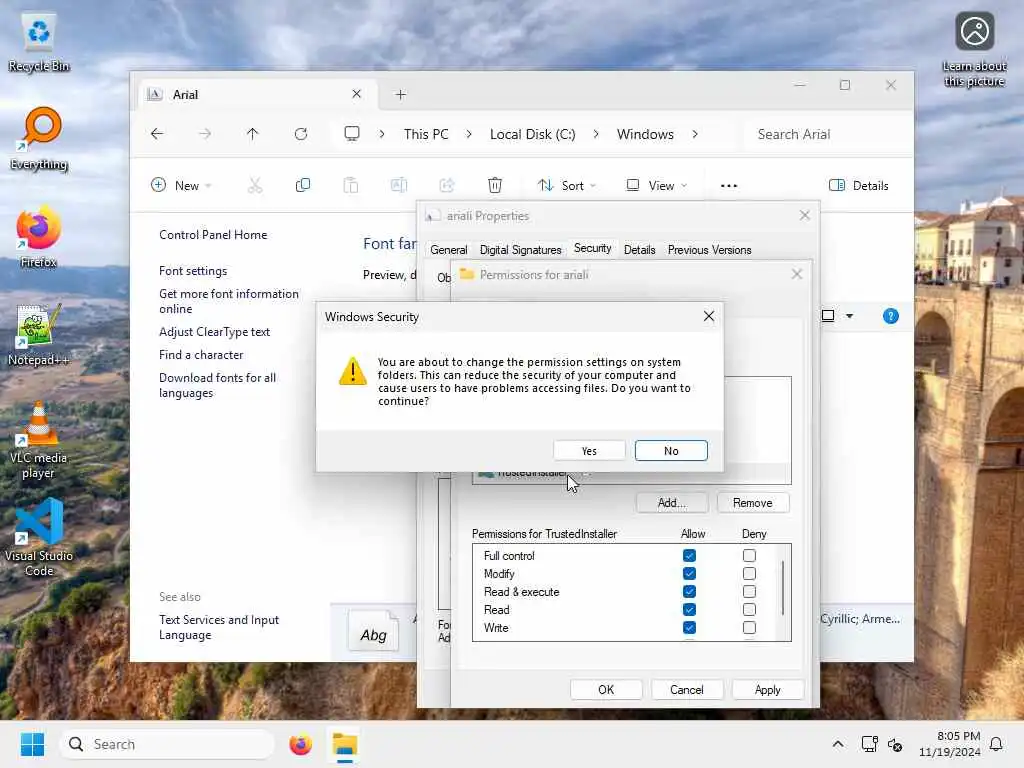Click Learn about this picture icon
Screen dimensions: 1024x768
coord(974,50)
